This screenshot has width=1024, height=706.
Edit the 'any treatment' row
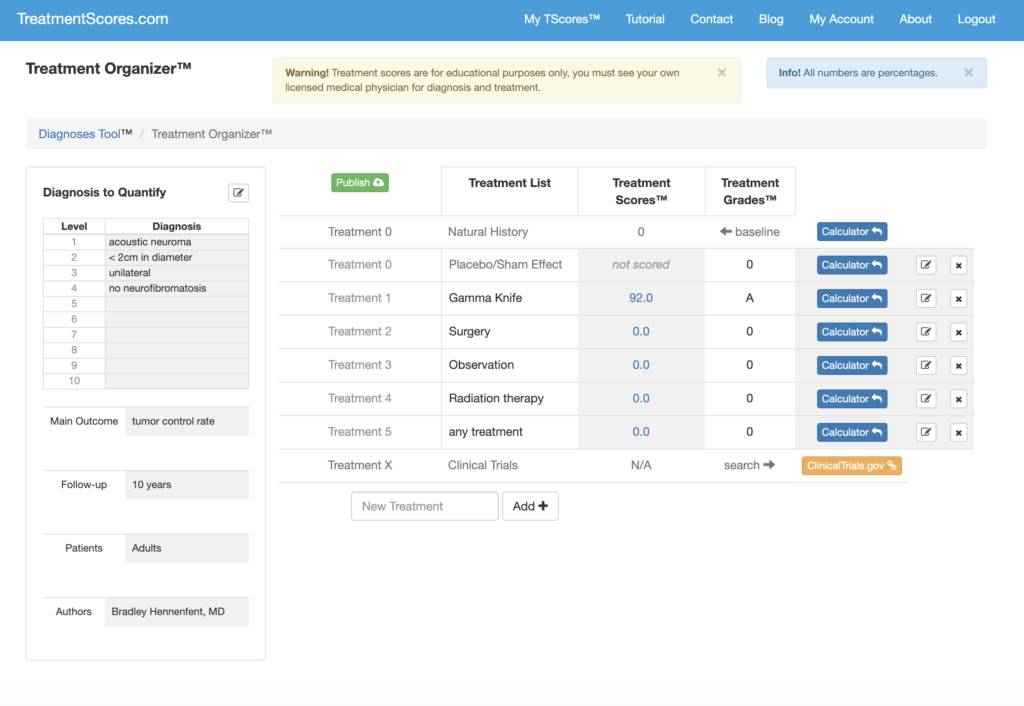click(x=926, y=432)
